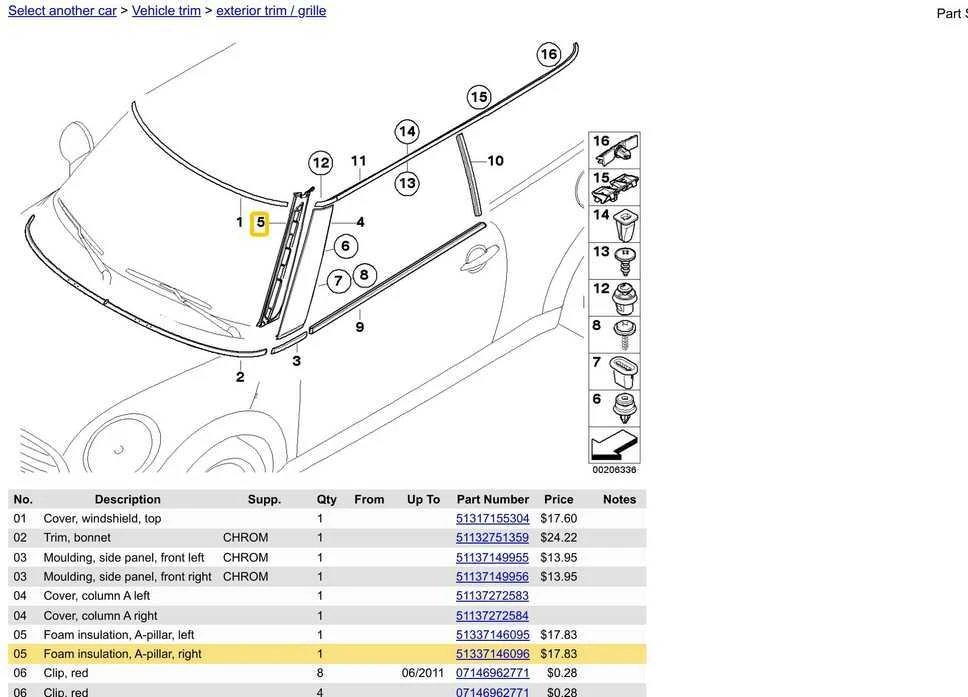
Task: Select 'Moulding, side panel, front right' text
Action: point(127,577)
